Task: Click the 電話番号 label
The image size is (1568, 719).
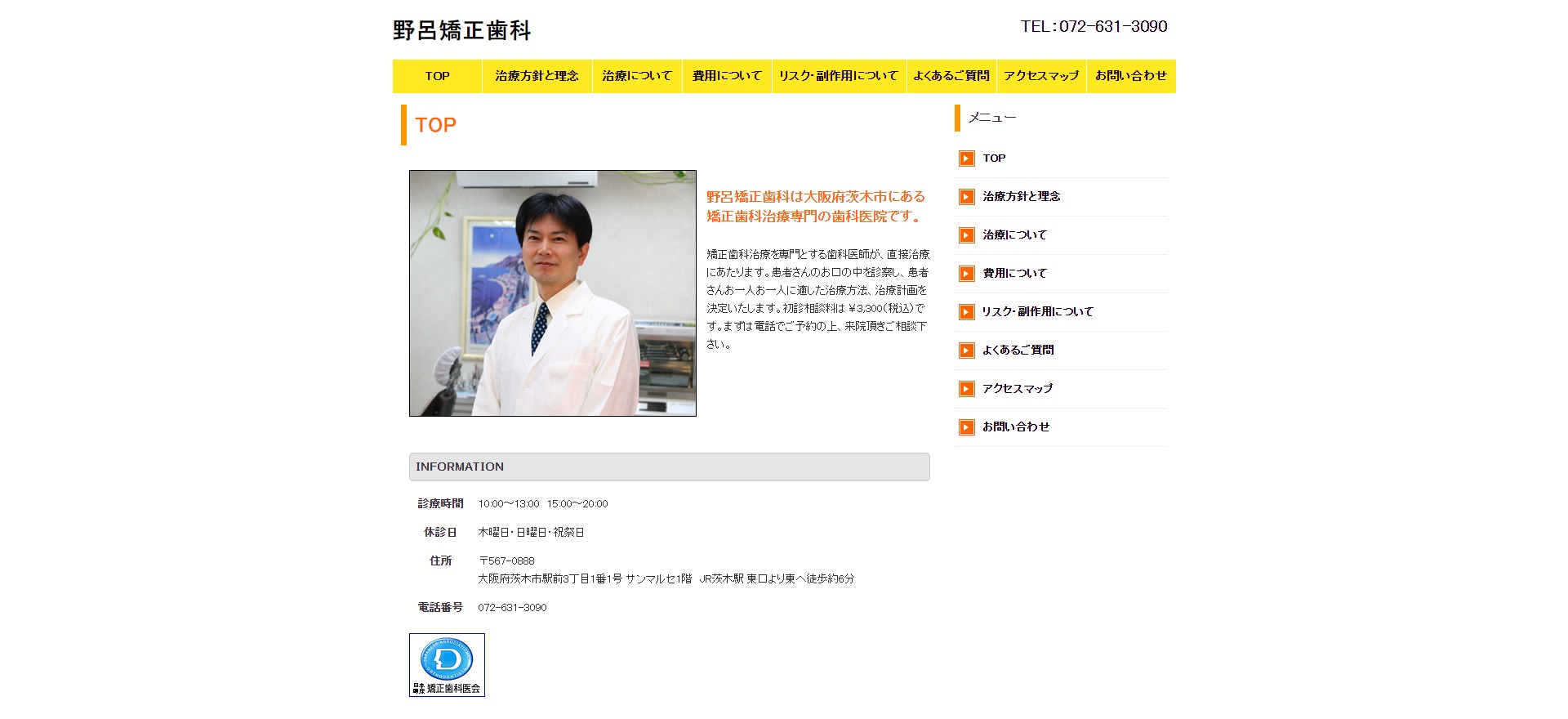Action: click(x=440, y=608)
